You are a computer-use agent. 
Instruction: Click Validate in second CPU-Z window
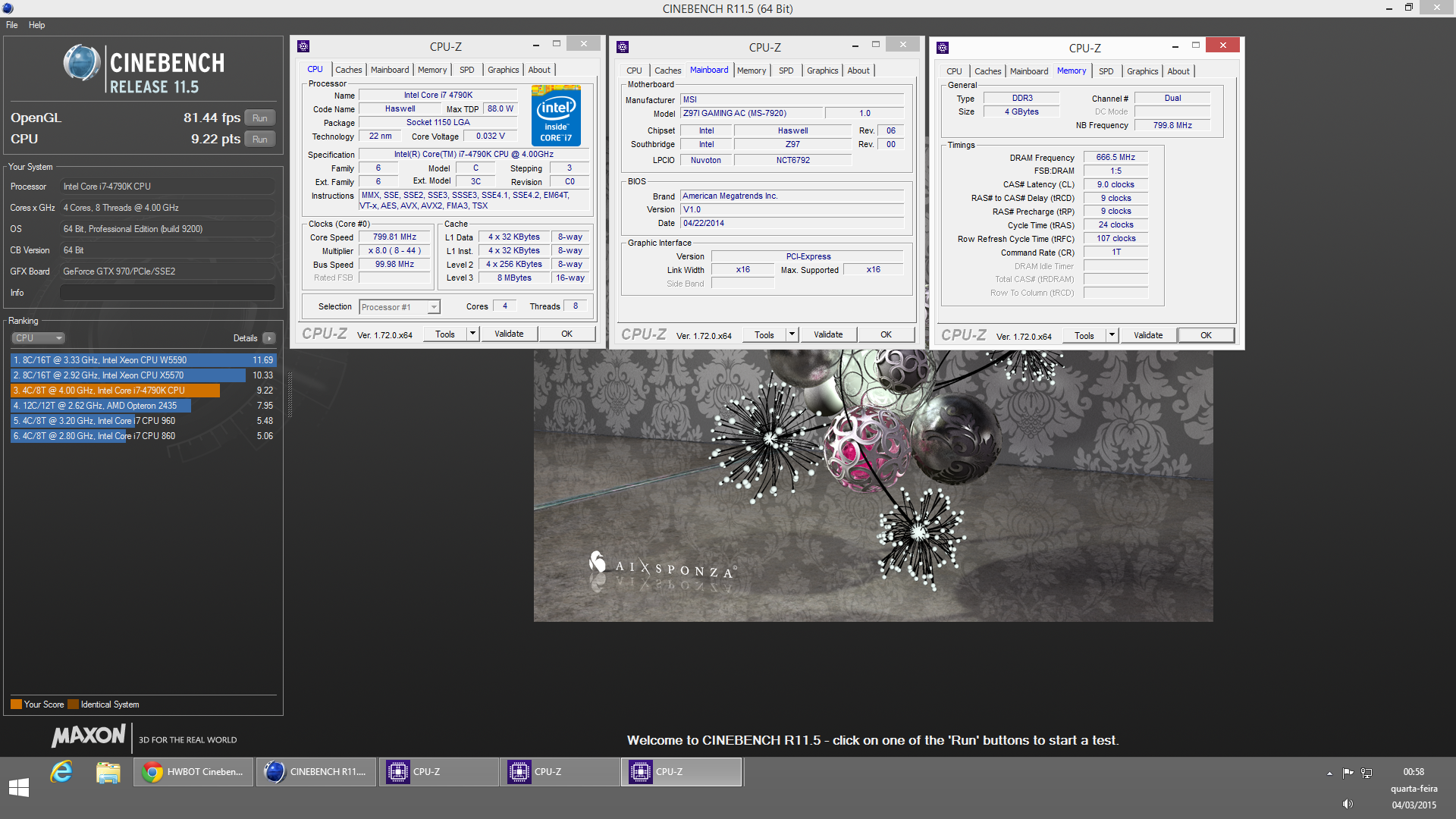tap(828, 334)
